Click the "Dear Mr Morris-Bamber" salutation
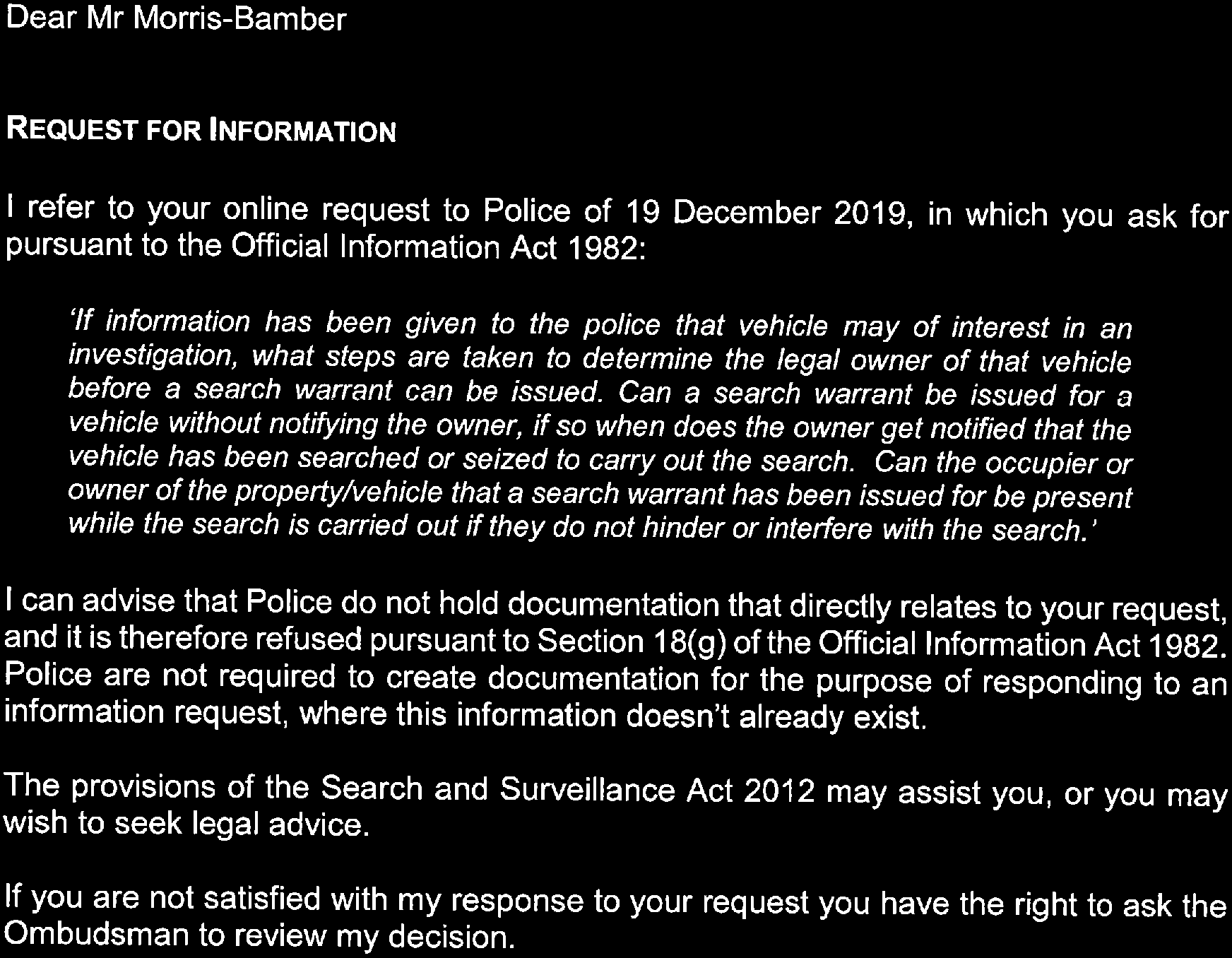This screenshot has height=958, width=1232. coord(175,20)
